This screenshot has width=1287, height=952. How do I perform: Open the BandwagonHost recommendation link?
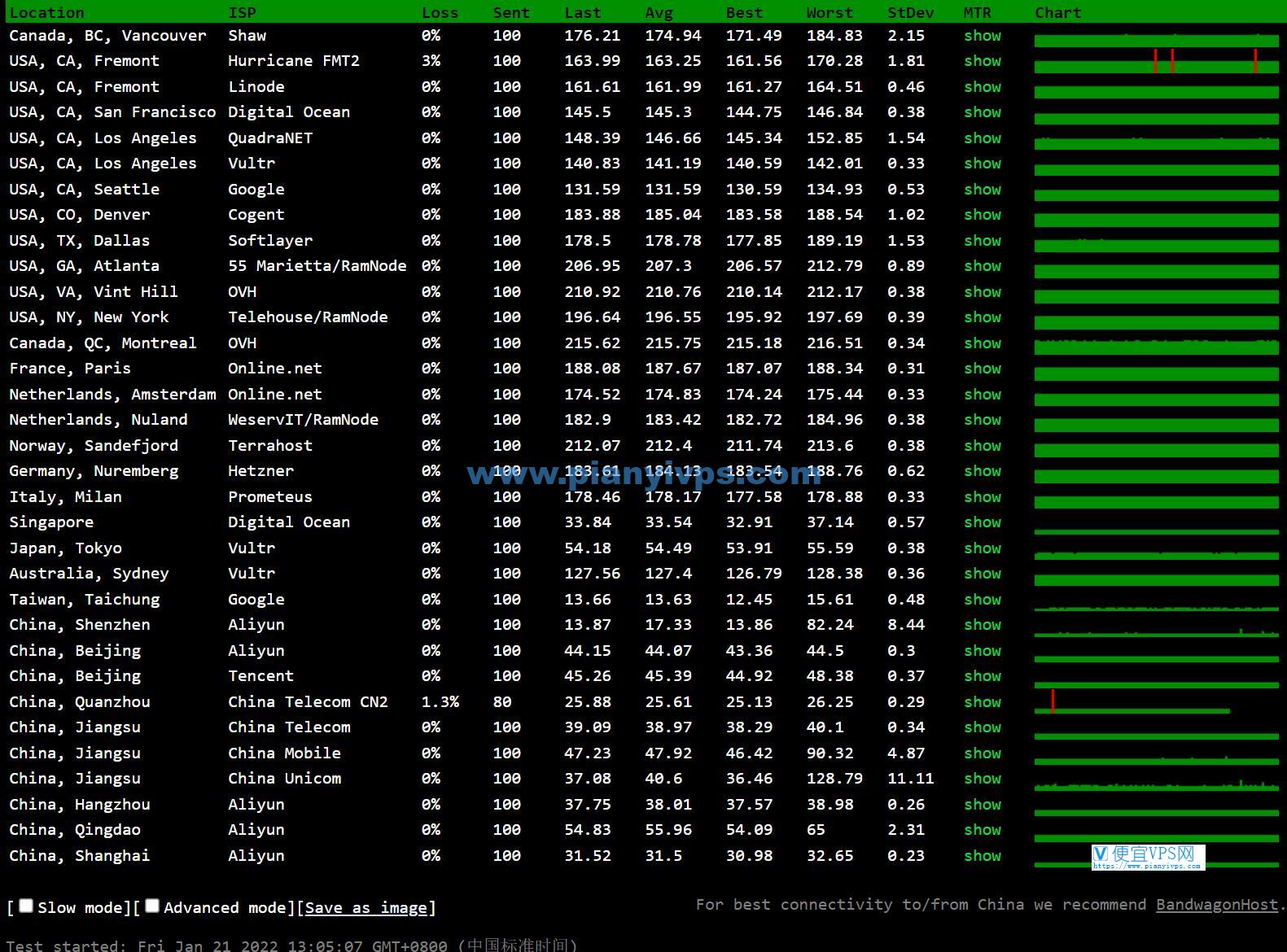pos(1217,904)
